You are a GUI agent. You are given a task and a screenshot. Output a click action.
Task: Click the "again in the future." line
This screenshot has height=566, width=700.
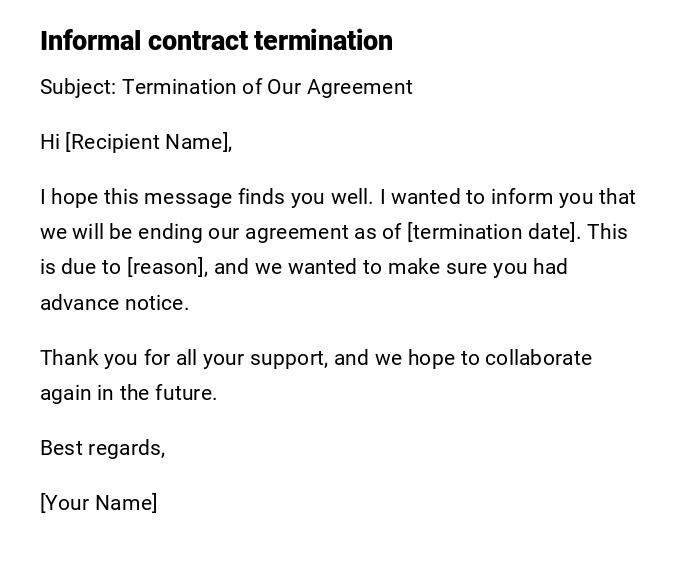pyautogui.click(x=128, y=393)
